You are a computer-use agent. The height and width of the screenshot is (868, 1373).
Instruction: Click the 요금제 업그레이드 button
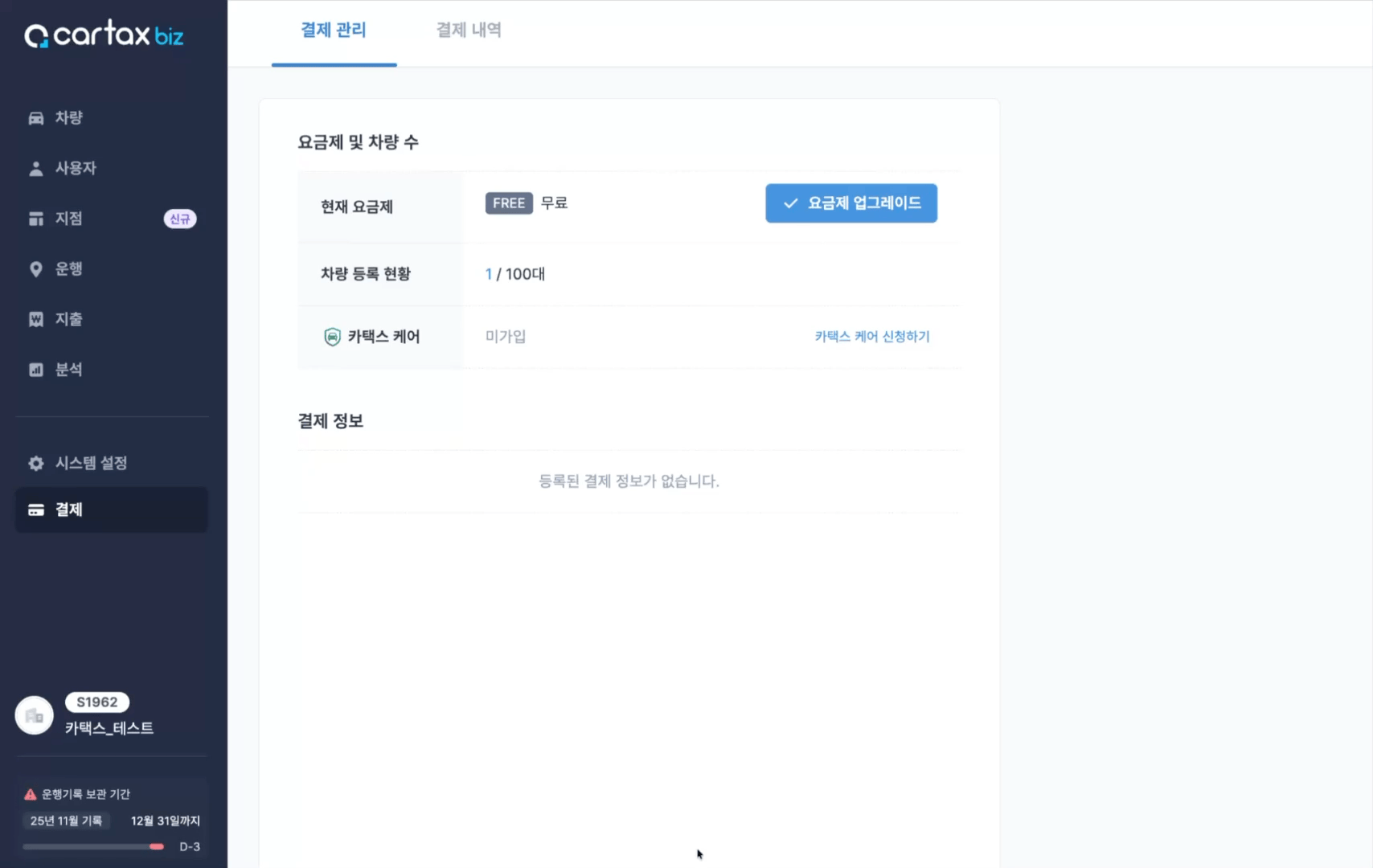(x=851, y=203)
